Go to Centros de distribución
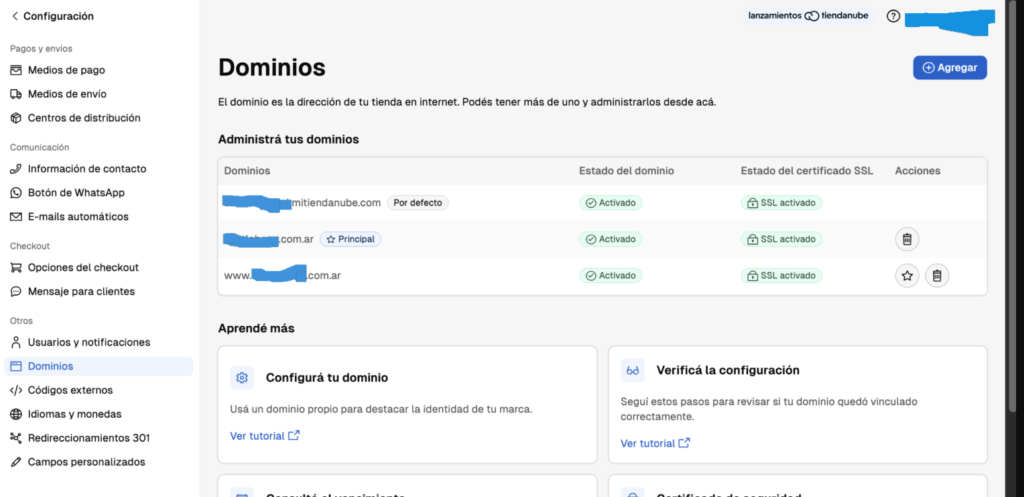1024x497 pixels. (83, 118)
